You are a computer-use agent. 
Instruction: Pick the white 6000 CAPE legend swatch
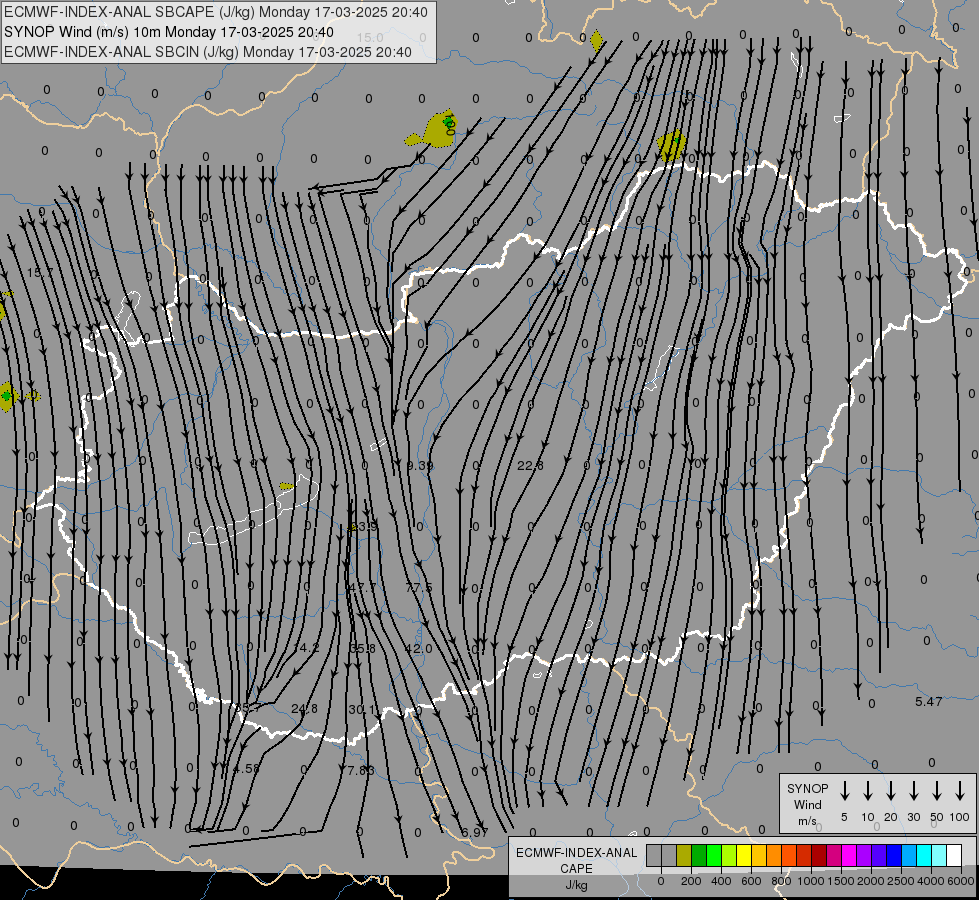click(954, 855)
